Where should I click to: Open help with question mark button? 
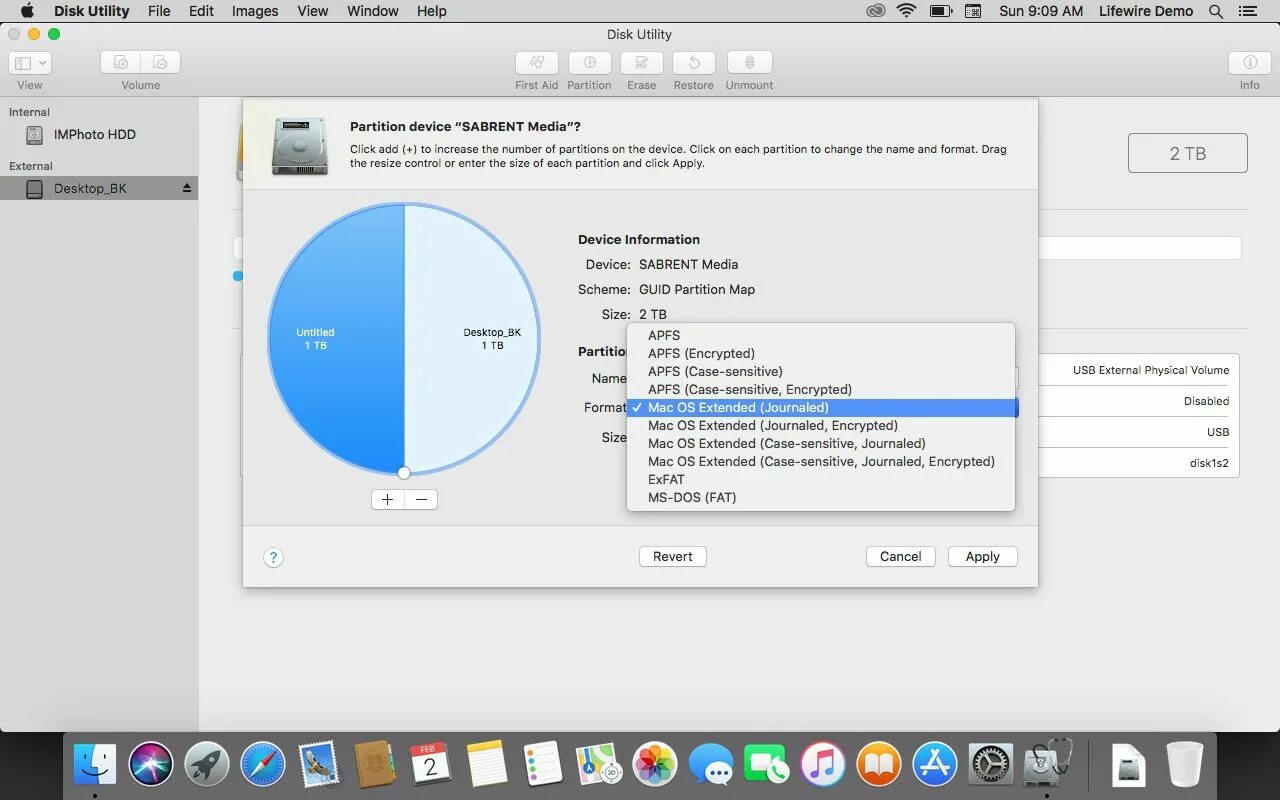tap(273, 558)
